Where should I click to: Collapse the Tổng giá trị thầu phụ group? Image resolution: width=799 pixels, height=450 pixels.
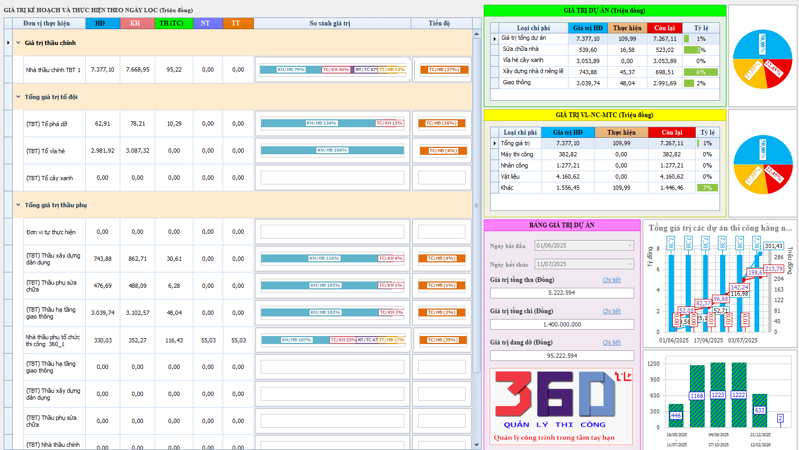coord(18,205)
